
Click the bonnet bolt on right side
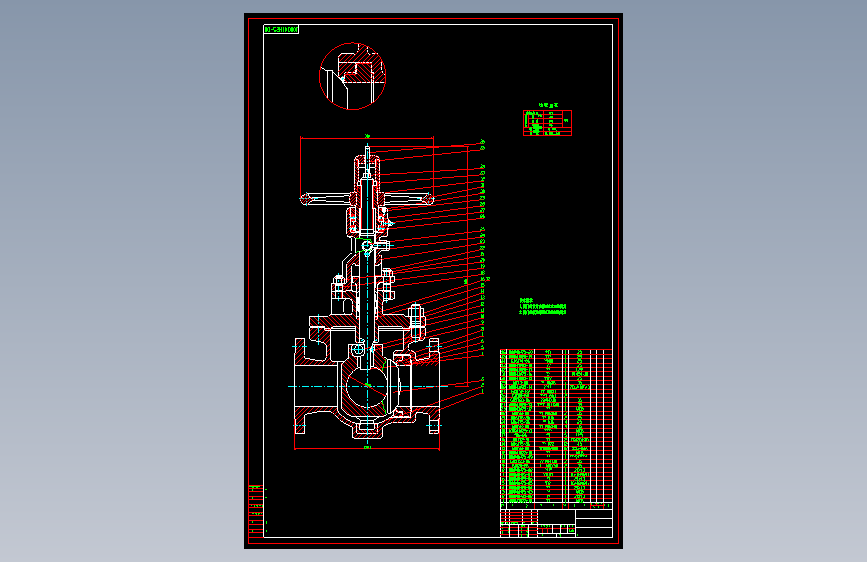coord(416,321)
